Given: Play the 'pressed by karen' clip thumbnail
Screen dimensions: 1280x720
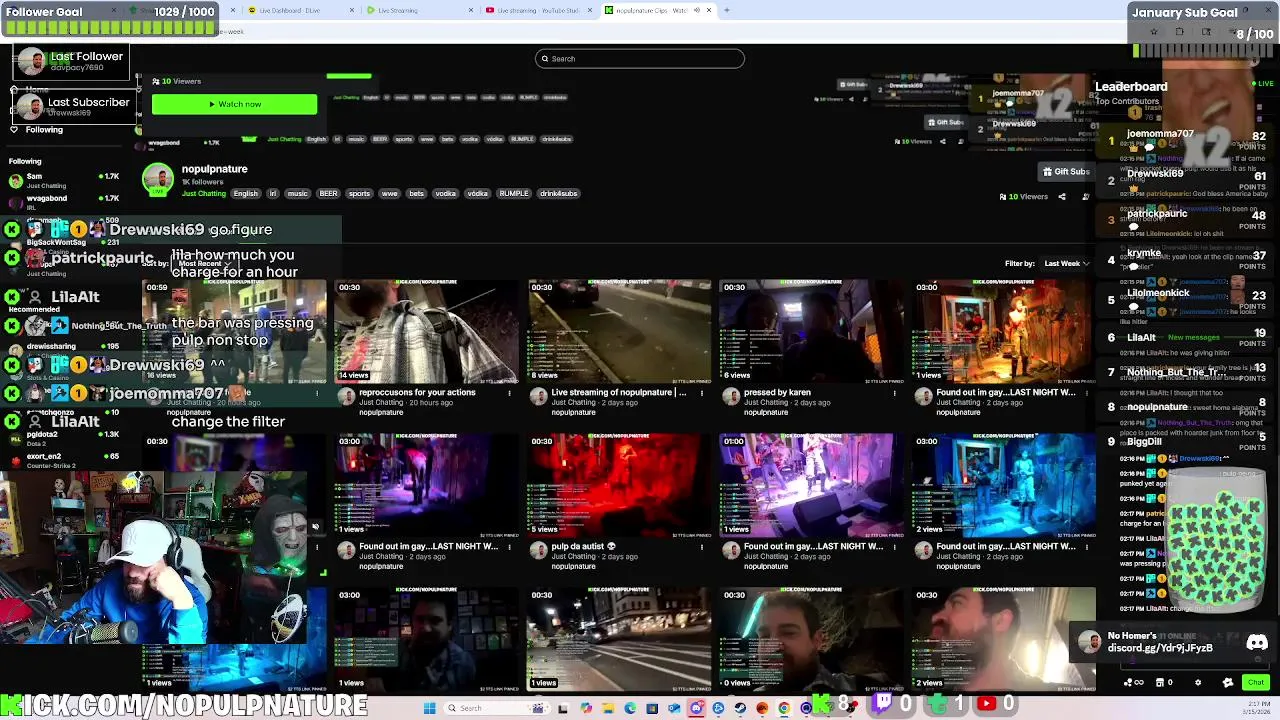Looking at the screenshot, I should (811, 331).
